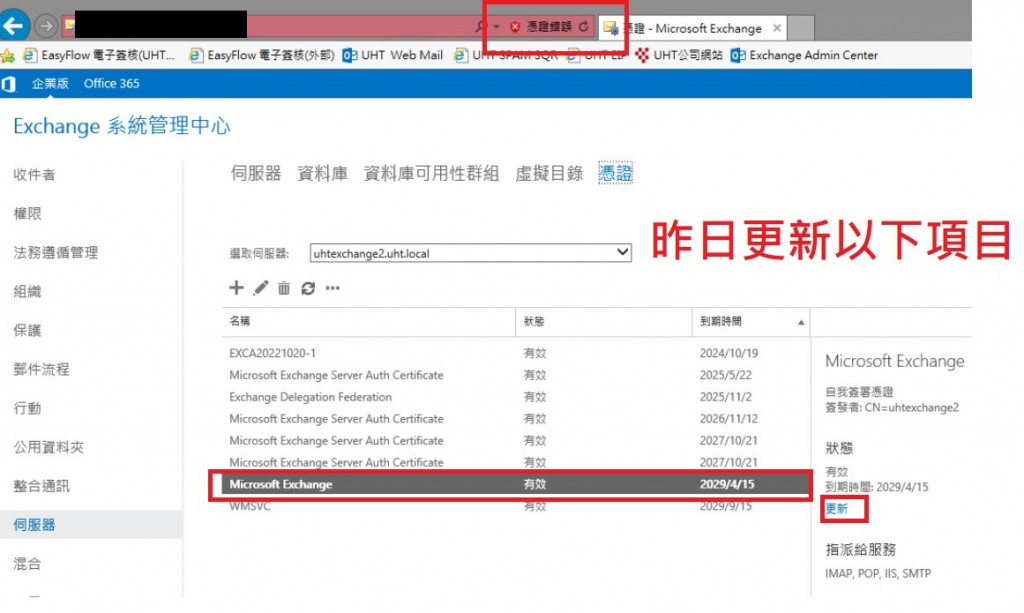Open 組織 in the left navigation
Screen dimensions: 1024x613
27,291
